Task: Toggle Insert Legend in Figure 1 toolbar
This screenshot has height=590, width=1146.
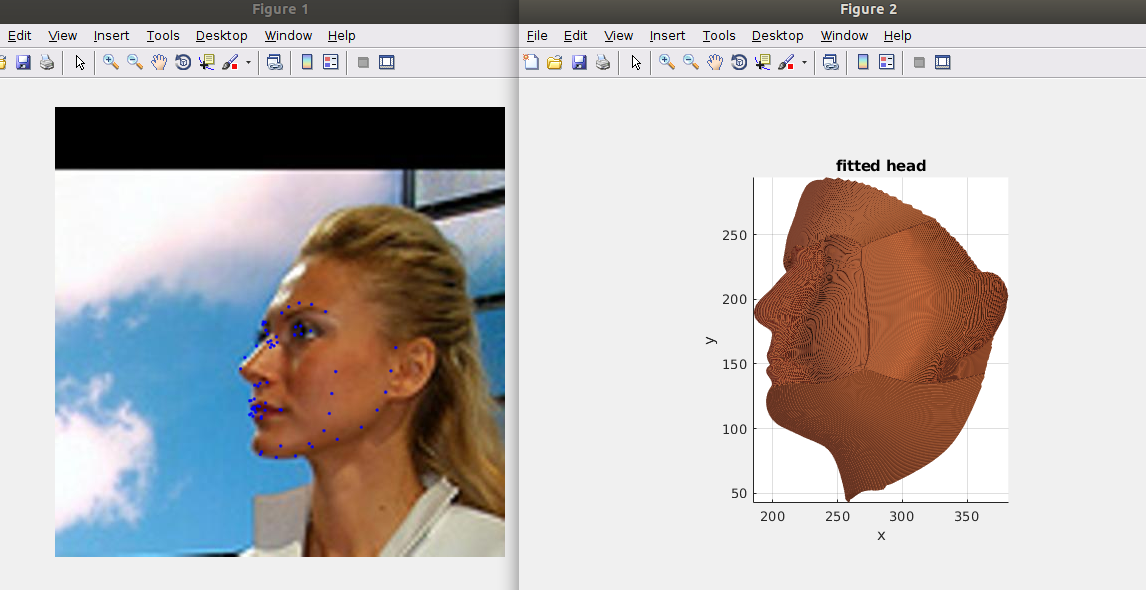Action: (x=331, y=62)
